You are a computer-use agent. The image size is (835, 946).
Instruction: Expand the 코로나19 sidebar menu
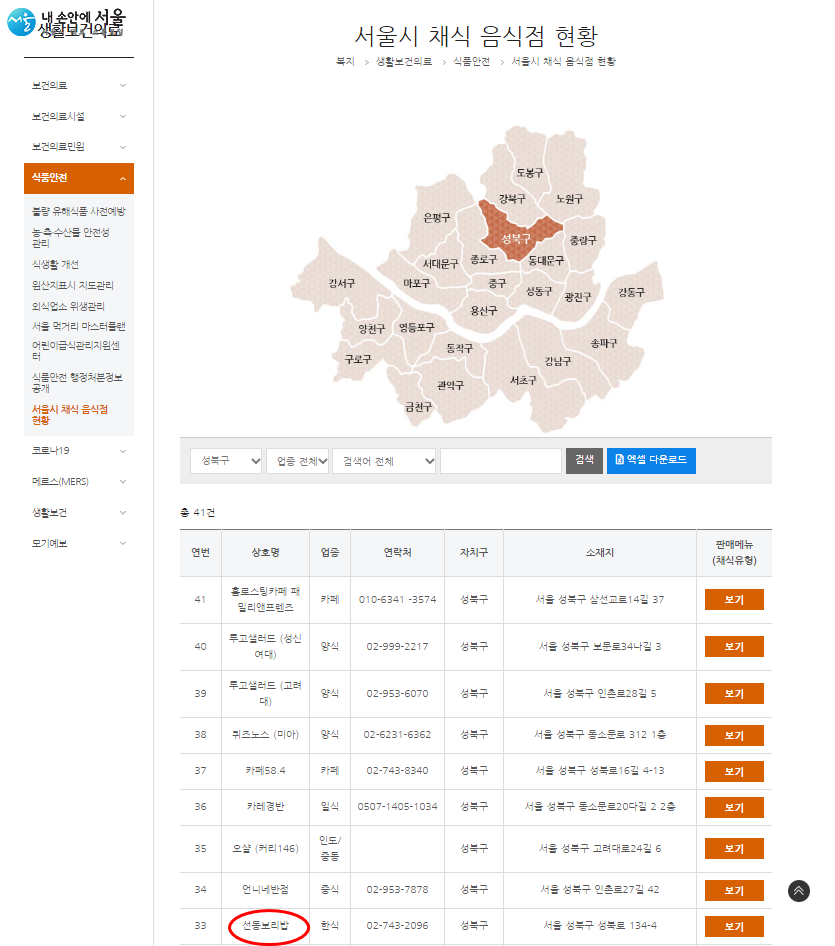click(x=78, y=451)
